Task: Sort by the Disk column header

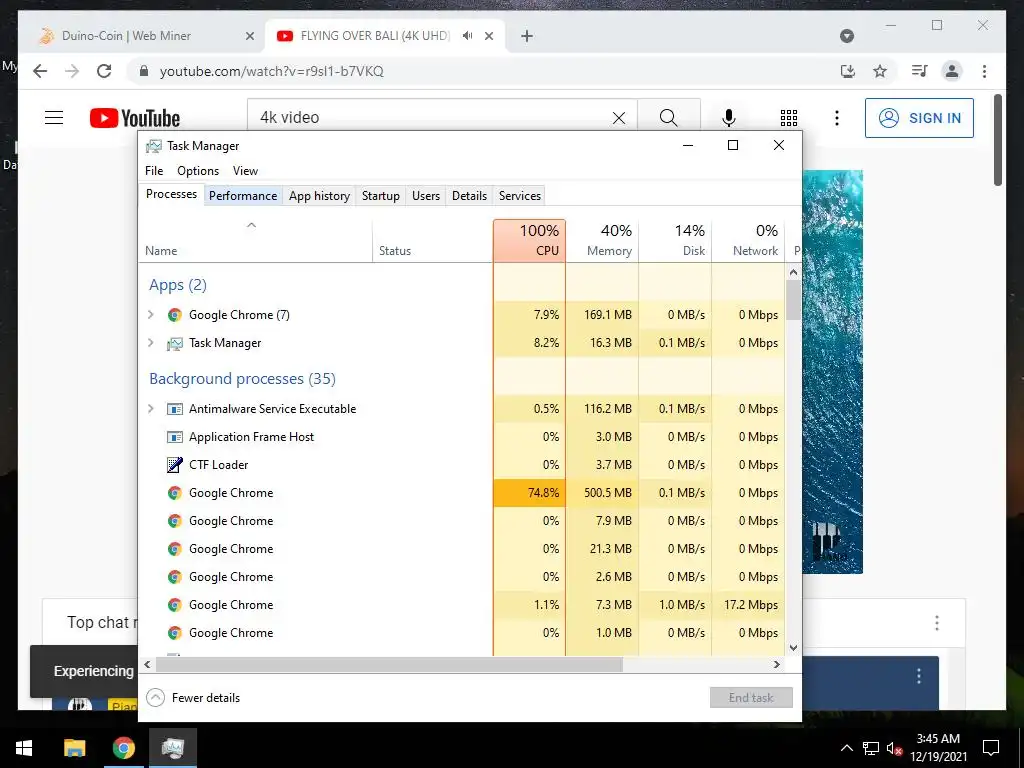Action: pyautogui.click(x=675, y=240)
